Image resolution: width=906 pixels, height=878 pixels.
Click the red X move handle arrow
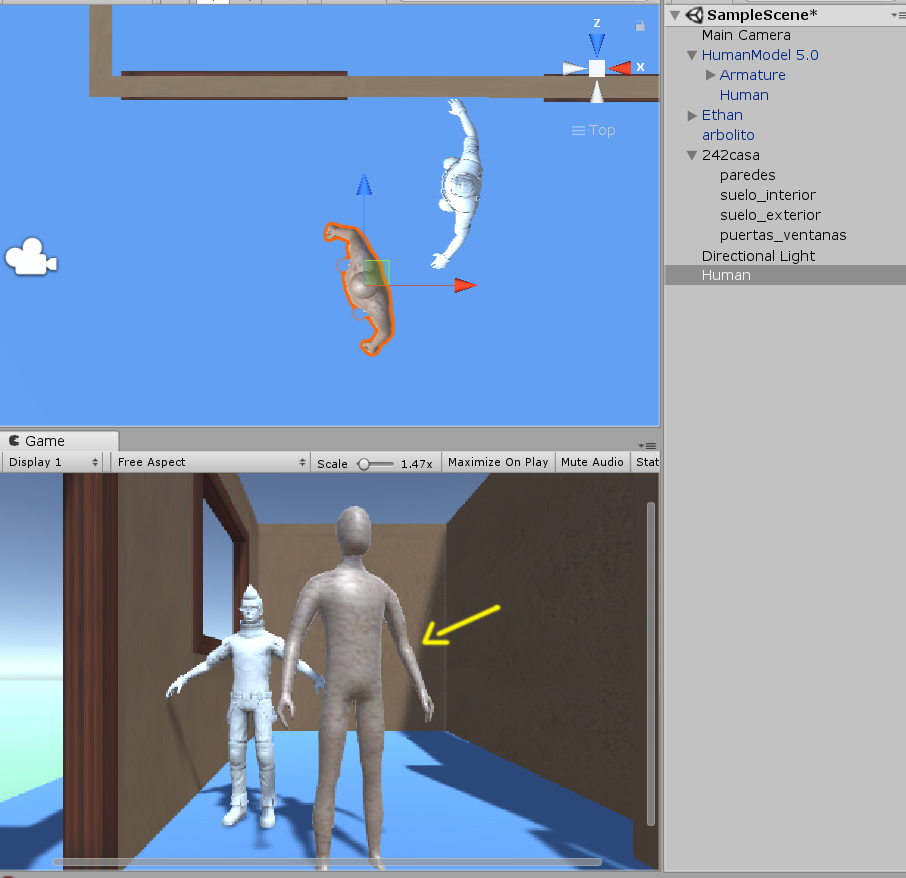[x=465, y=285]
